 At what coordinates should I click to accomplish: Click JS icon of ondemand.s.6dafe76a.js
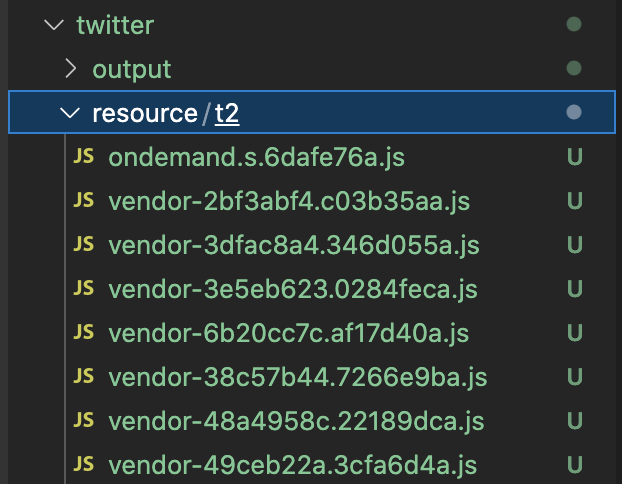(84, 157)
